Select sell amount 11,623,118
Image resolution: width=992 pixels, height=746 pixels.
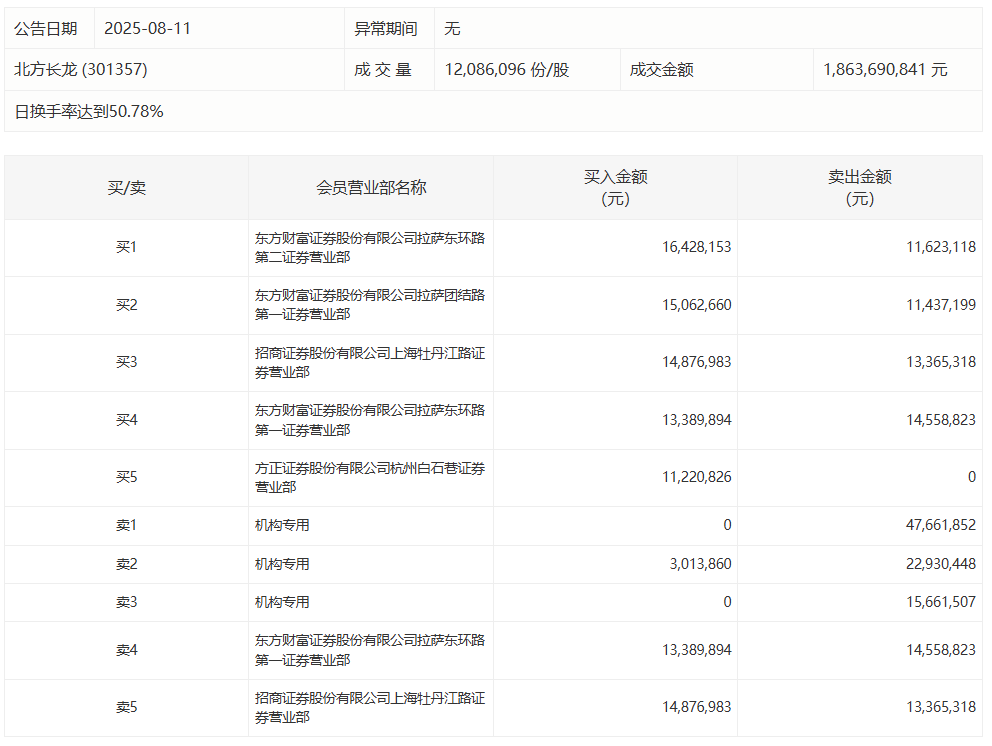click(x=941, y=247)
